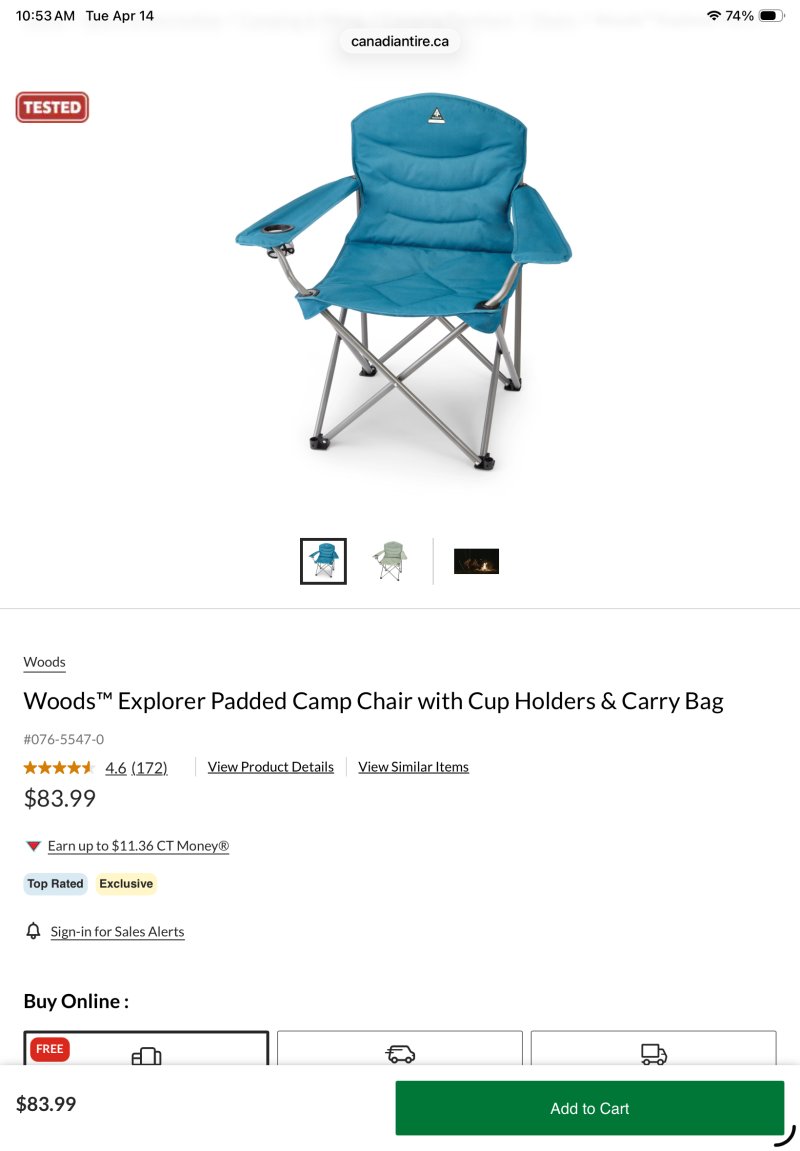This screenshot has height=1151, width=800.
Task: Tap the star rating icons
Action: [59, 768]
